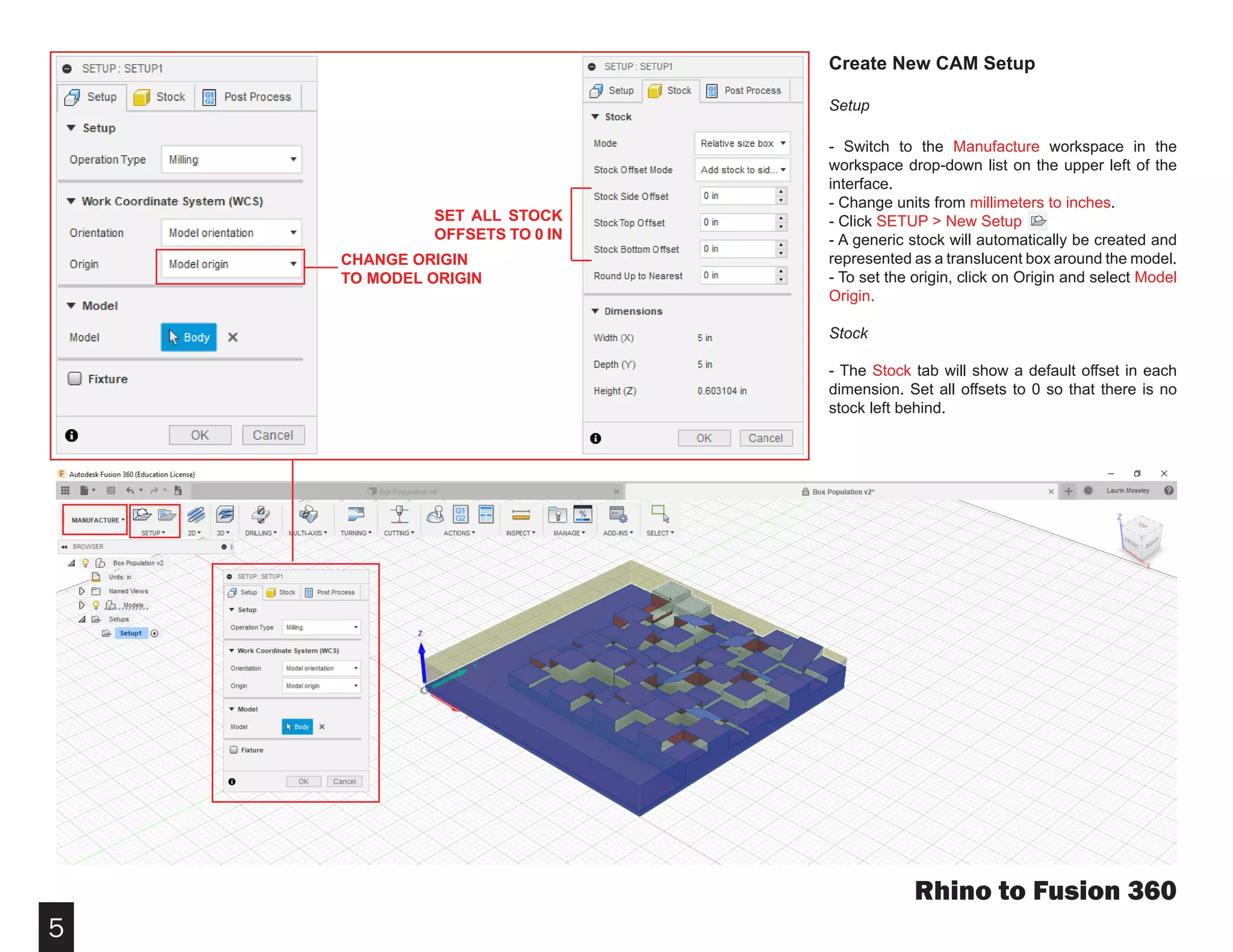Viewport: 1233px width, 952px height.
Task: Click the G1 G2 post process ribbon icon
Action: pyautogui.click(x=460, y=515)
